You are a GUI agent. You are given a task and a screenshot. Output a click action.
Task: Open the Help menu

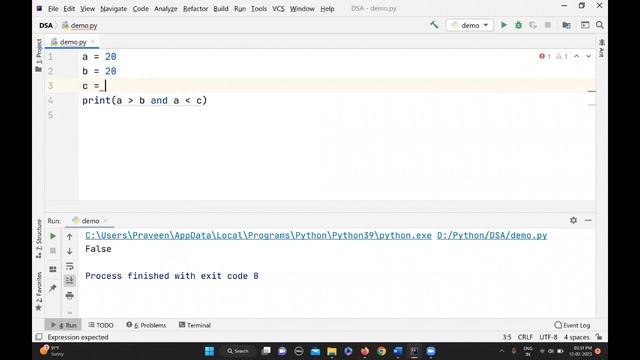click(x=327, y=9)
